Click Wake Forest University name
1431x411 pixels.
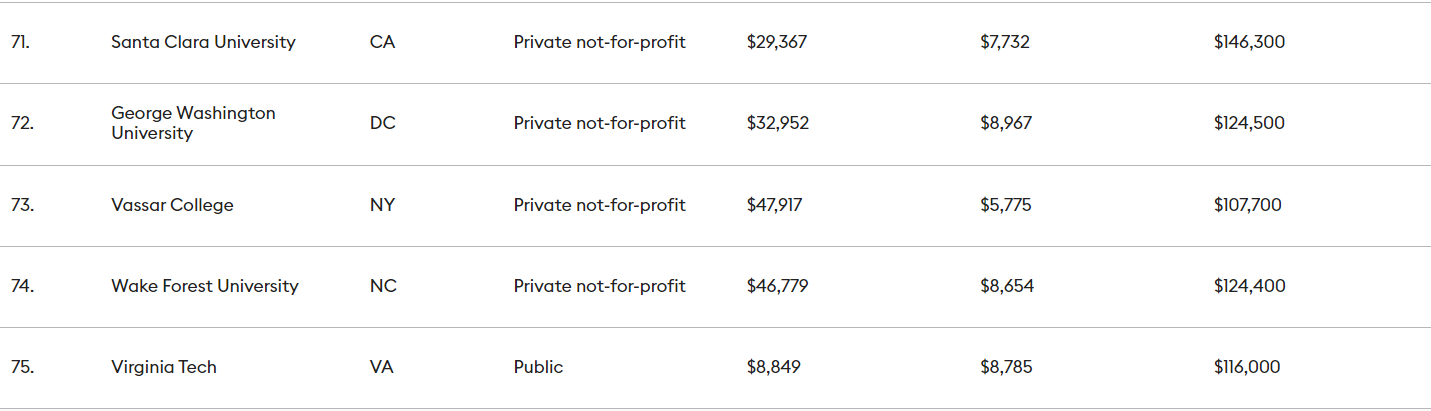204,286
